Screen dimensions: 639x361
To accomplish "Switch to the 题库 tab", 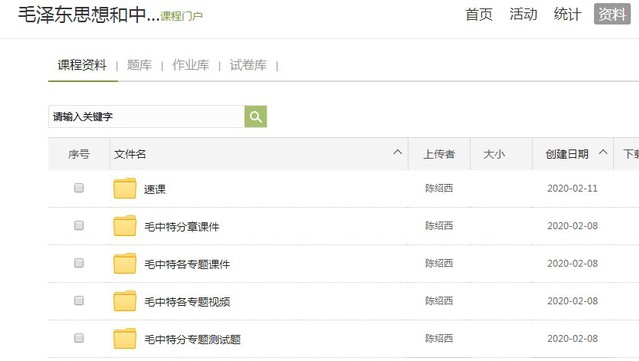I will point(139,65).
